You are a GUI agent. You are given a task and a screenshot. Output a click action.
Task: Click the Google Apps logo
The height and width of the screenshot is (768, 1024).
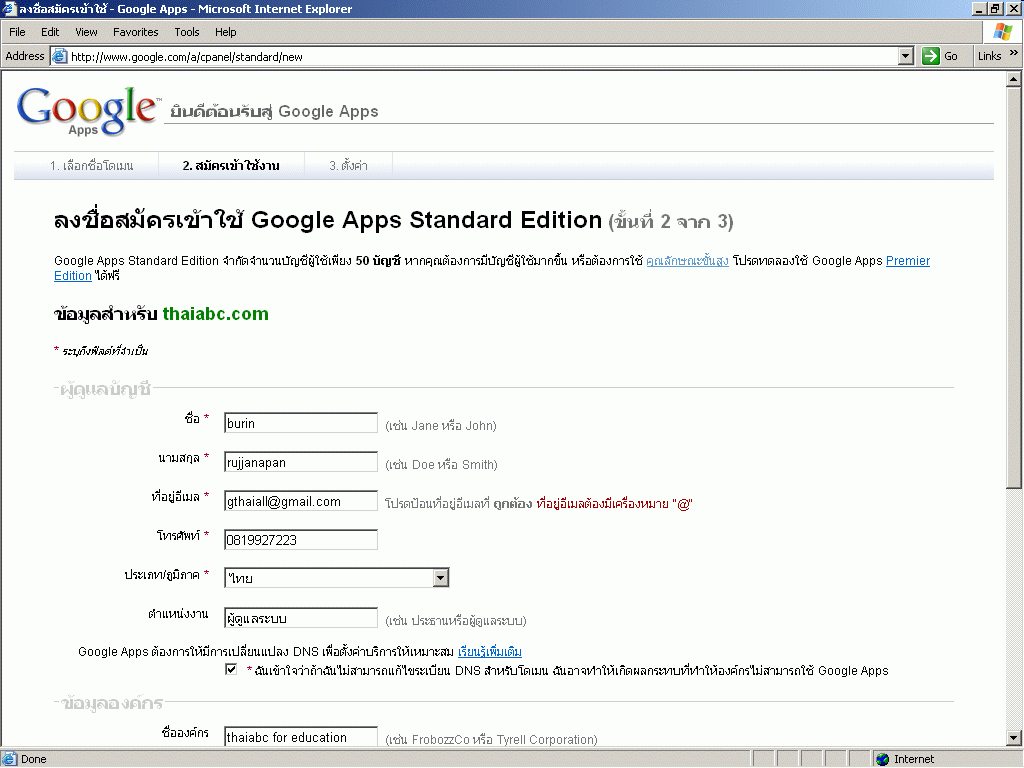click(87, 110)
